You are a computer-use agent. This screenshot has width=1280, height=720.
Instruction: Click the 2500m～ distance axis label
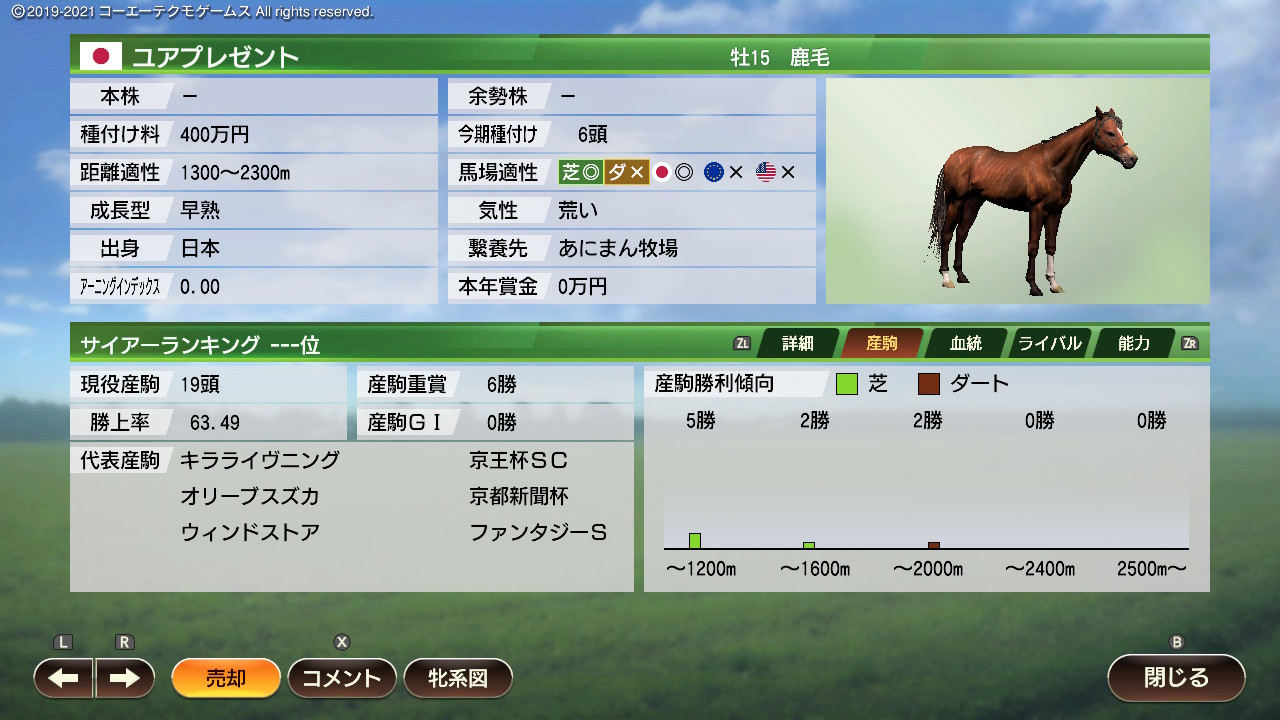[1152, 569]
